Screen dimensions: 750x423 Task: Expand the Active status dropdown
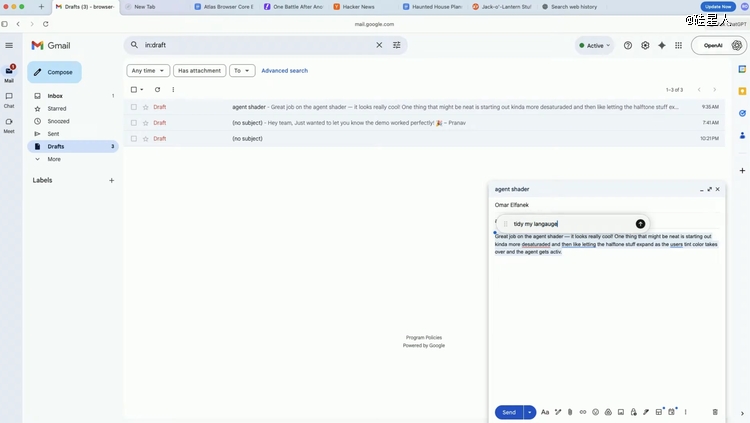point(595,45)
